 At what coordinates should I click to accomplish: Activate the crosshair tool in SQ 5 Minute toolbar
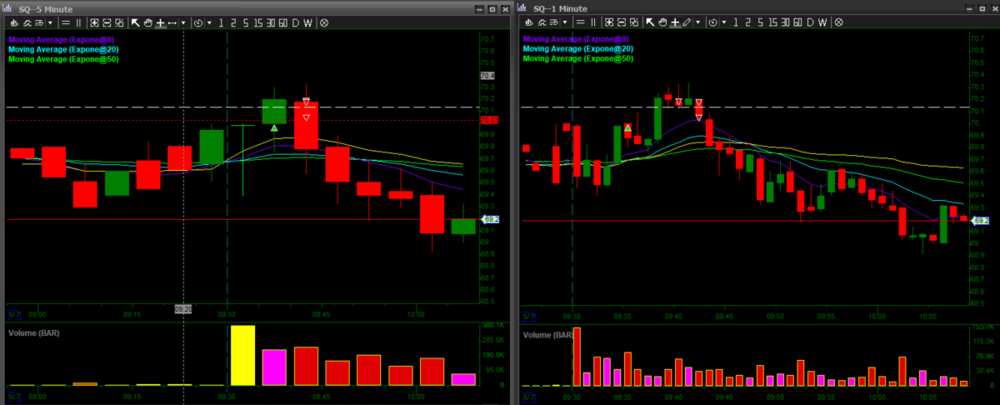tap(160, 23)
